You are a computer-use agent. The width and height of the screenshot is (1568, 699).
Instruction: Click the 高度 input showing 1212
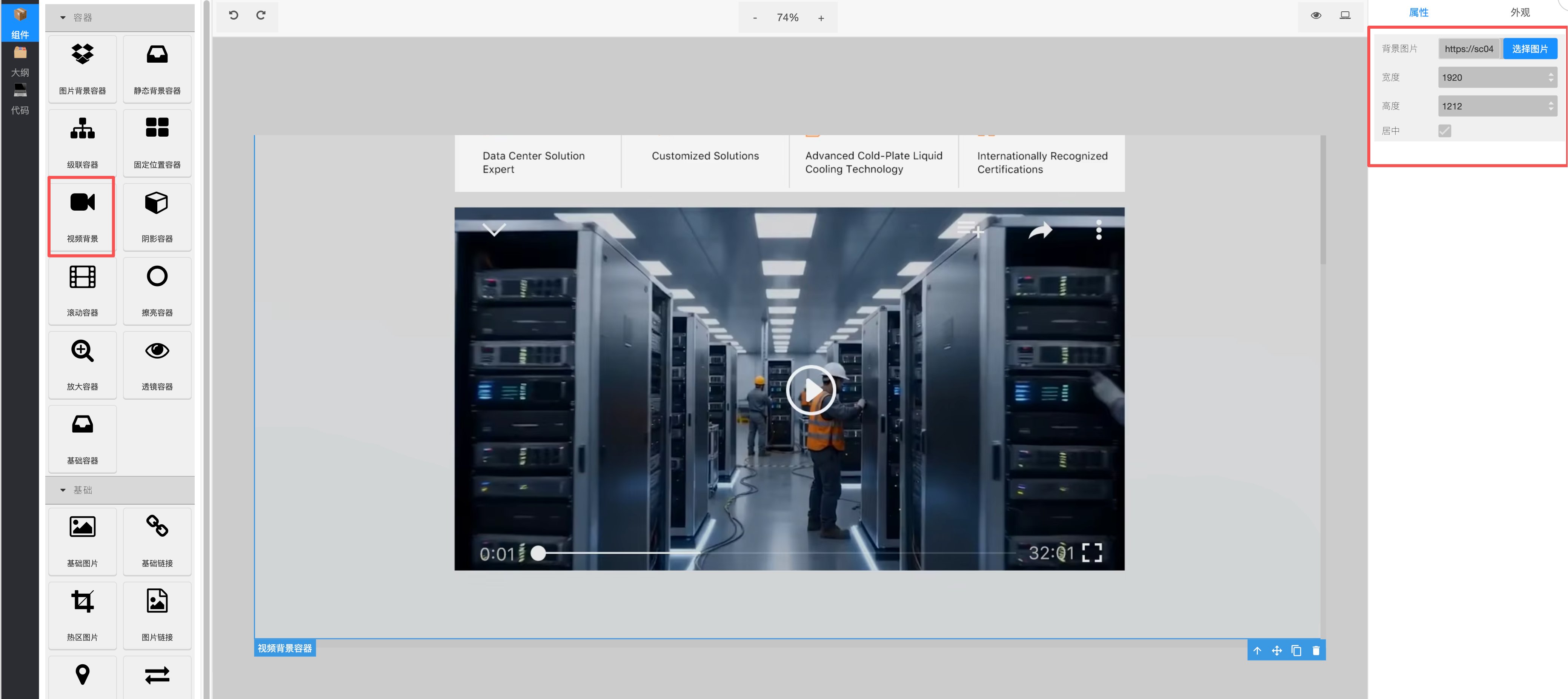1497,106
